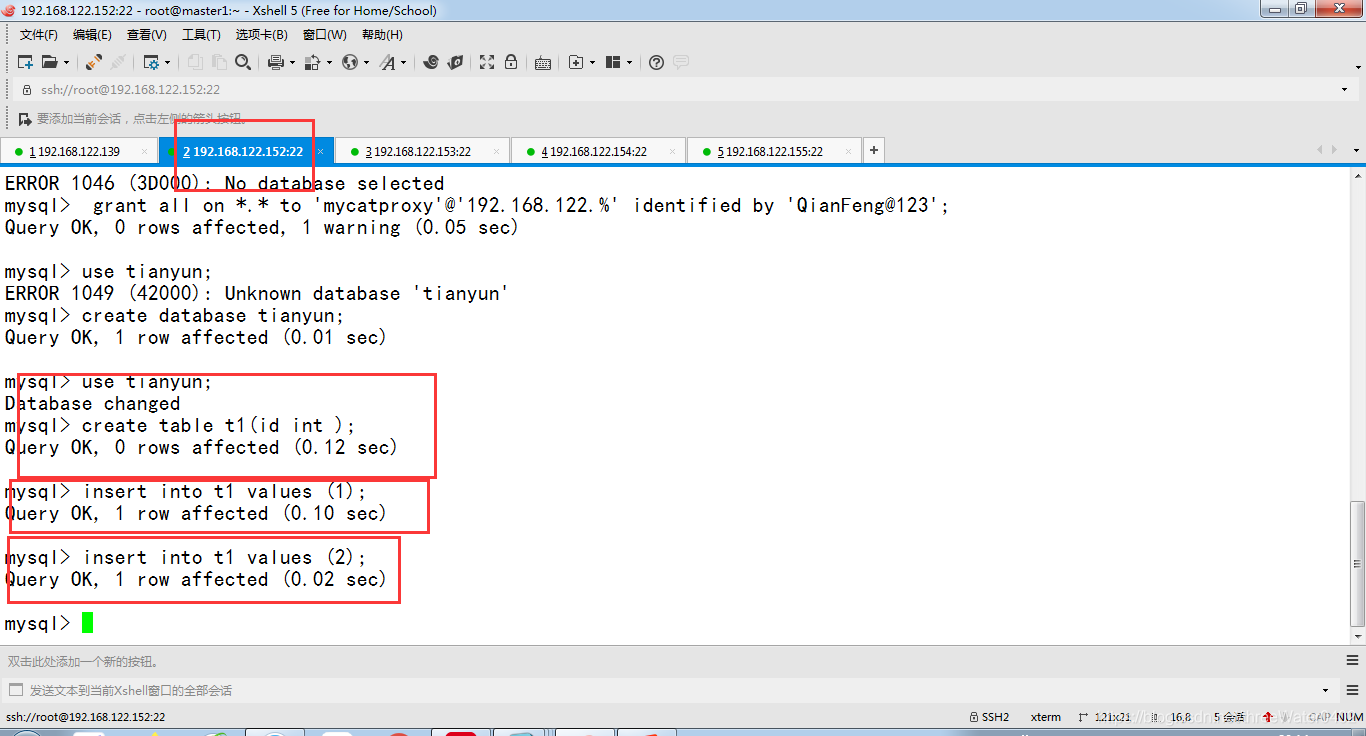Screen dimensions: 1366x736
Task: Open the 帮助(H) menu
Action: [382, 35]
